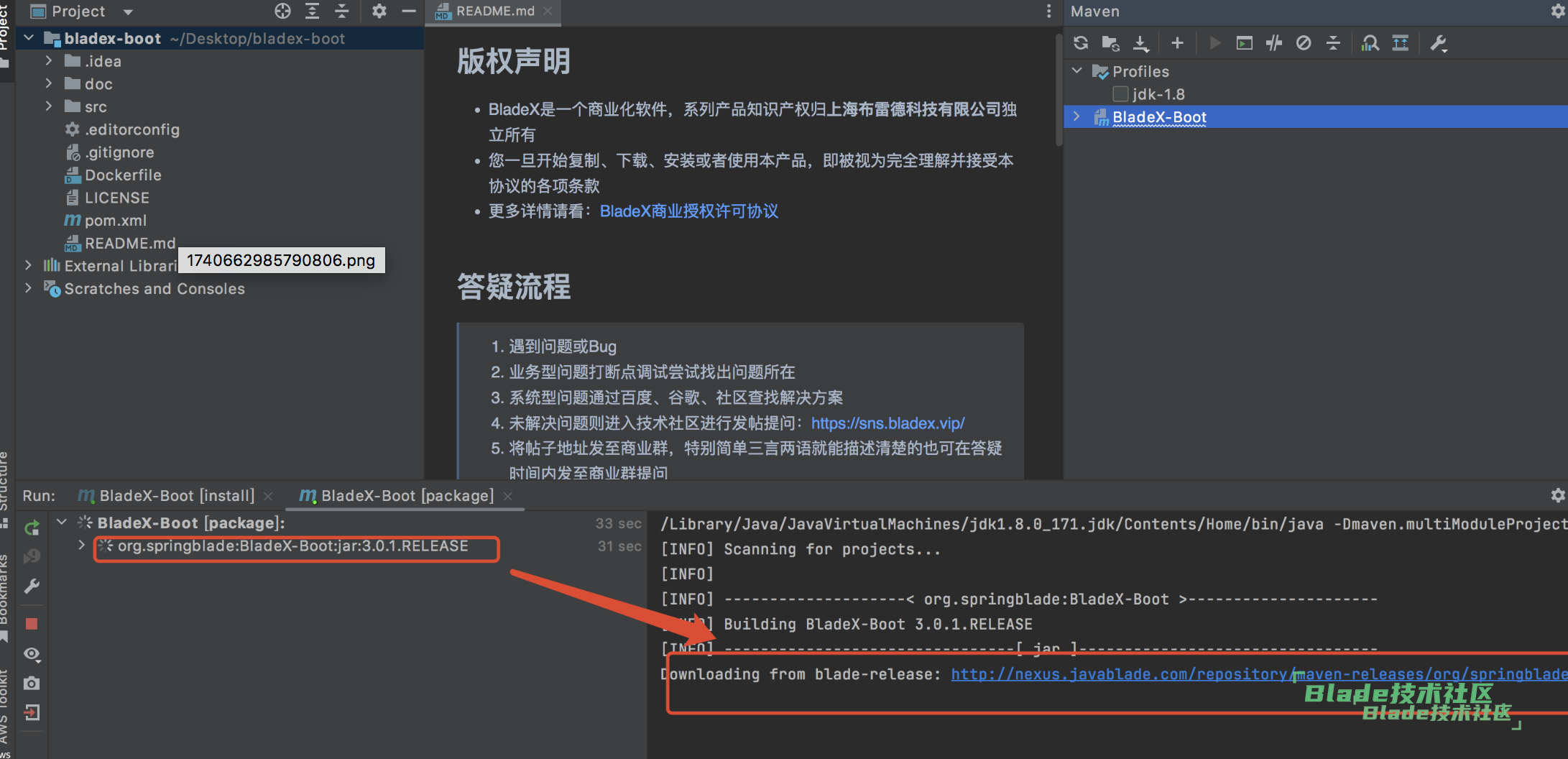1568x759 pixels.
Task: Click the Maven panel title
Action: (x=1095, y=11)
